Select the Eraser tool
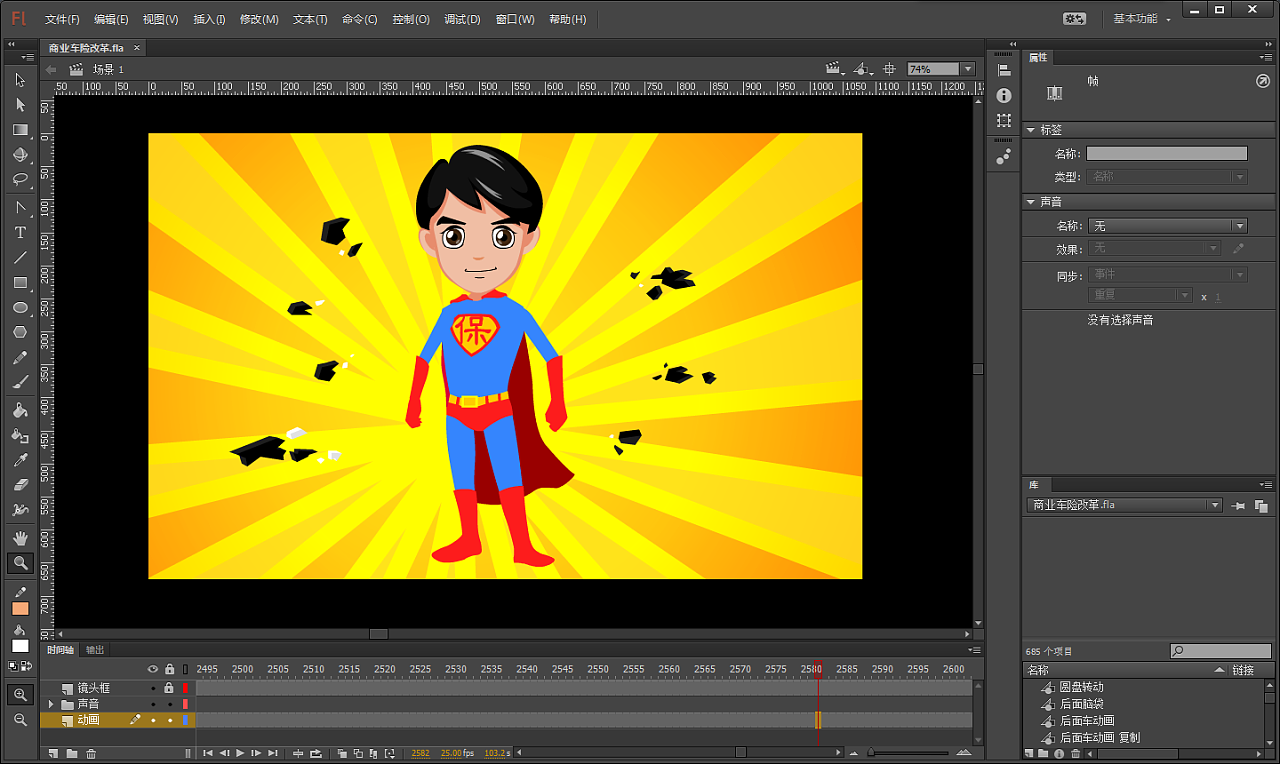 click(x=20, y=486)
